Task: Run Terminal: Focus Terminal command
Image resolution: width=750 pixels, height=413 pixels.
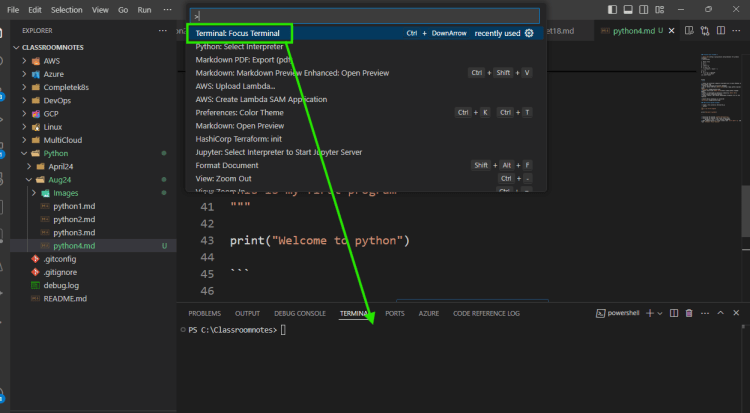Action: (x=366, y=33)
